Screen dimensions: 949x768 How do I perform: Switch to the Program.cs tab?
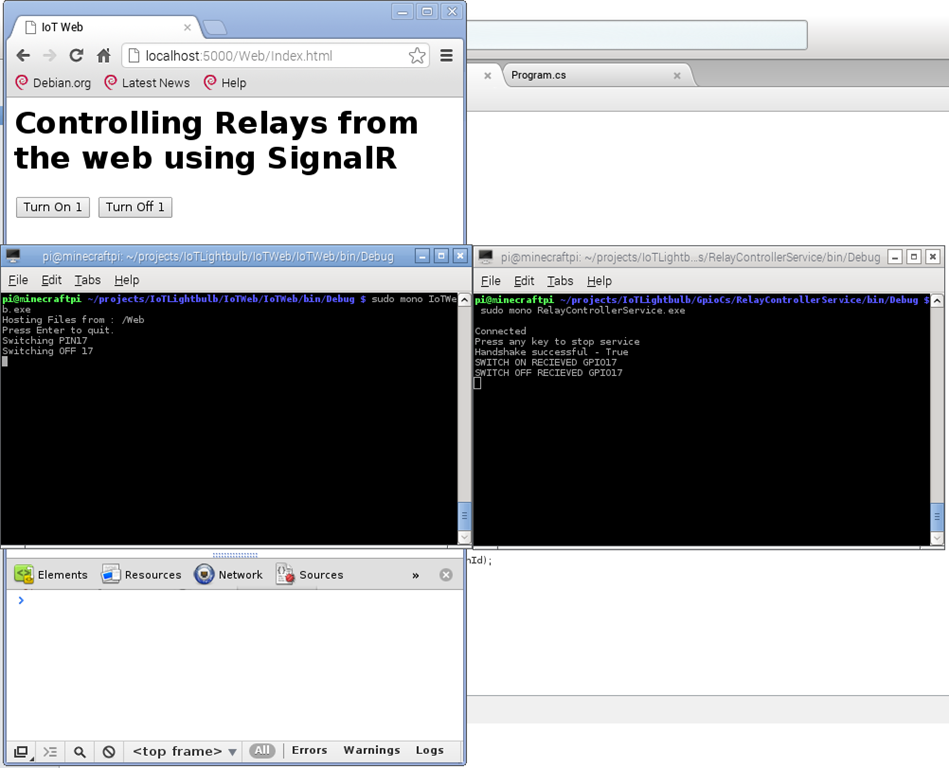[539, 75]
